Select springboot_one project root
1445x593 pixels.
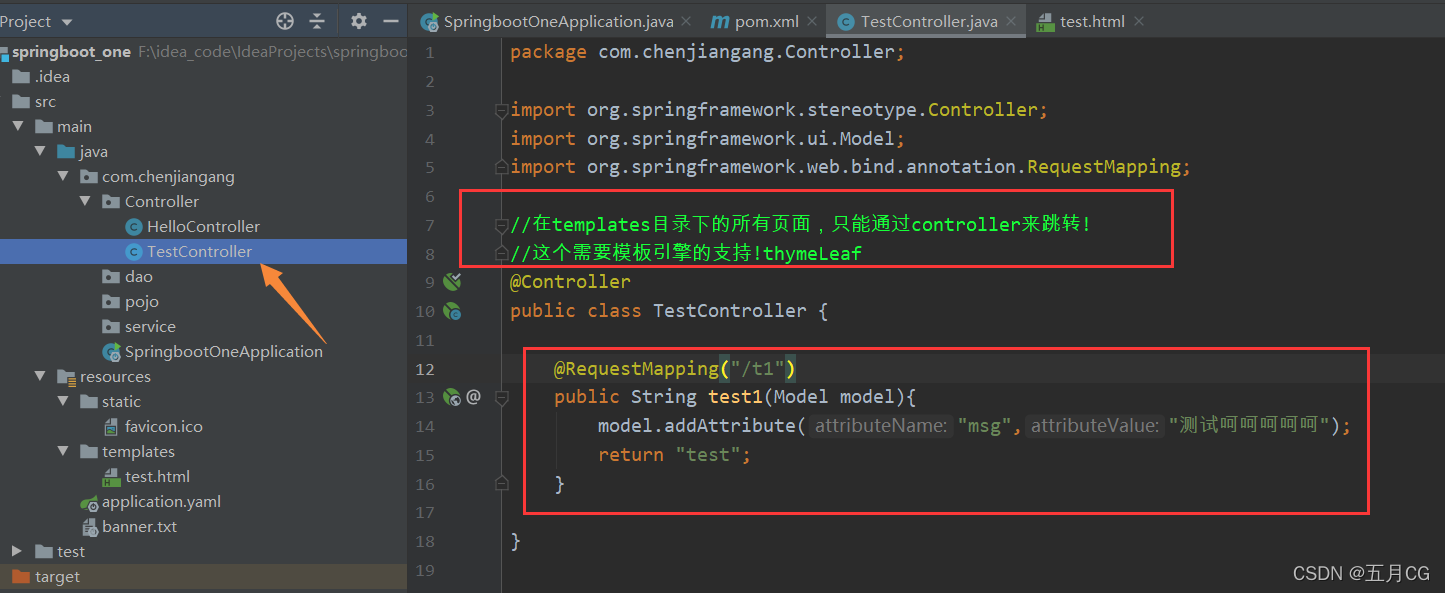click(x=203, y=51)
